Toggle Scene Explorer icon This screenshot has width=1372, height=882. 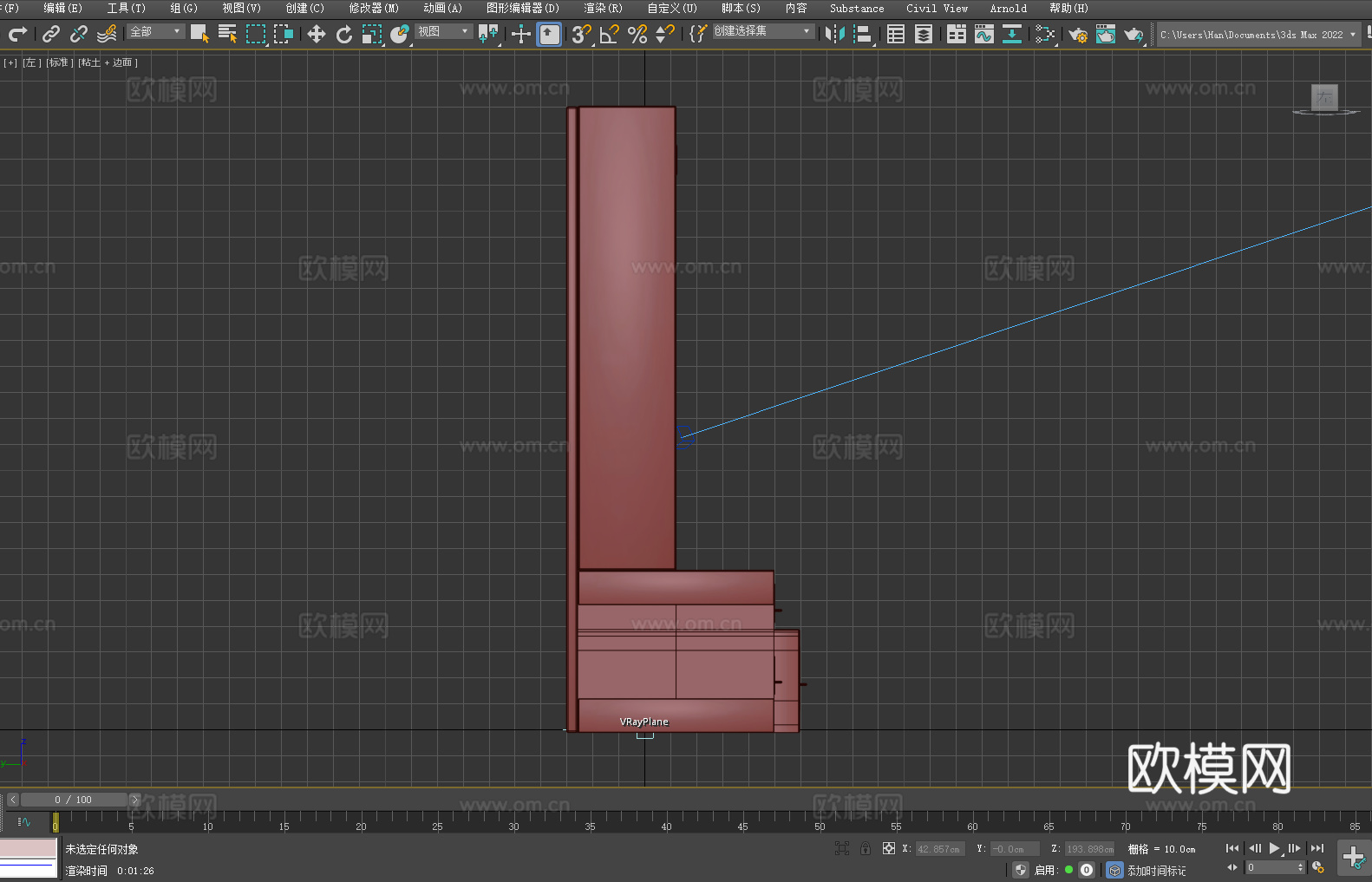896,34
